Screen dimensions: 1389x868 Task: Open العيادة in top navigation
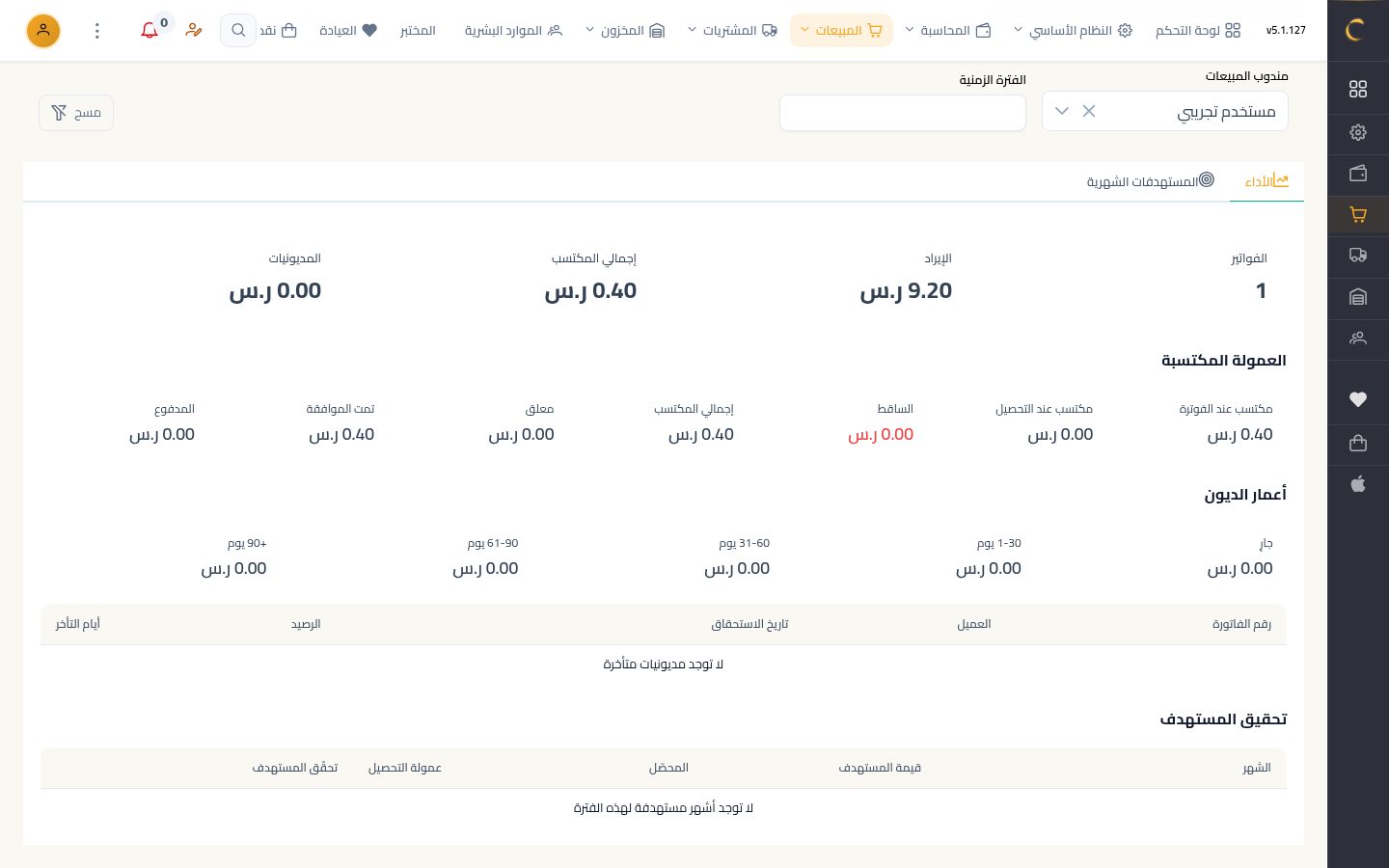click(x=348, y=31)
